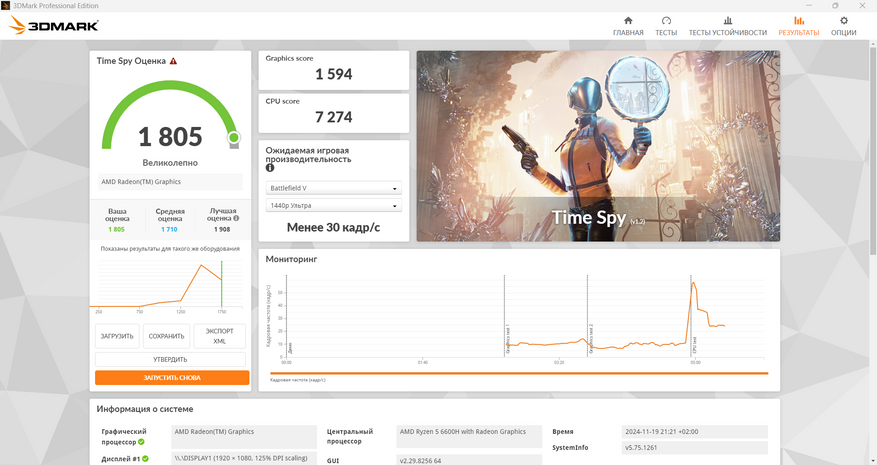
Task: Click the orange Запустить снова button
Action: pyautogui.click(x=172, y=378)
